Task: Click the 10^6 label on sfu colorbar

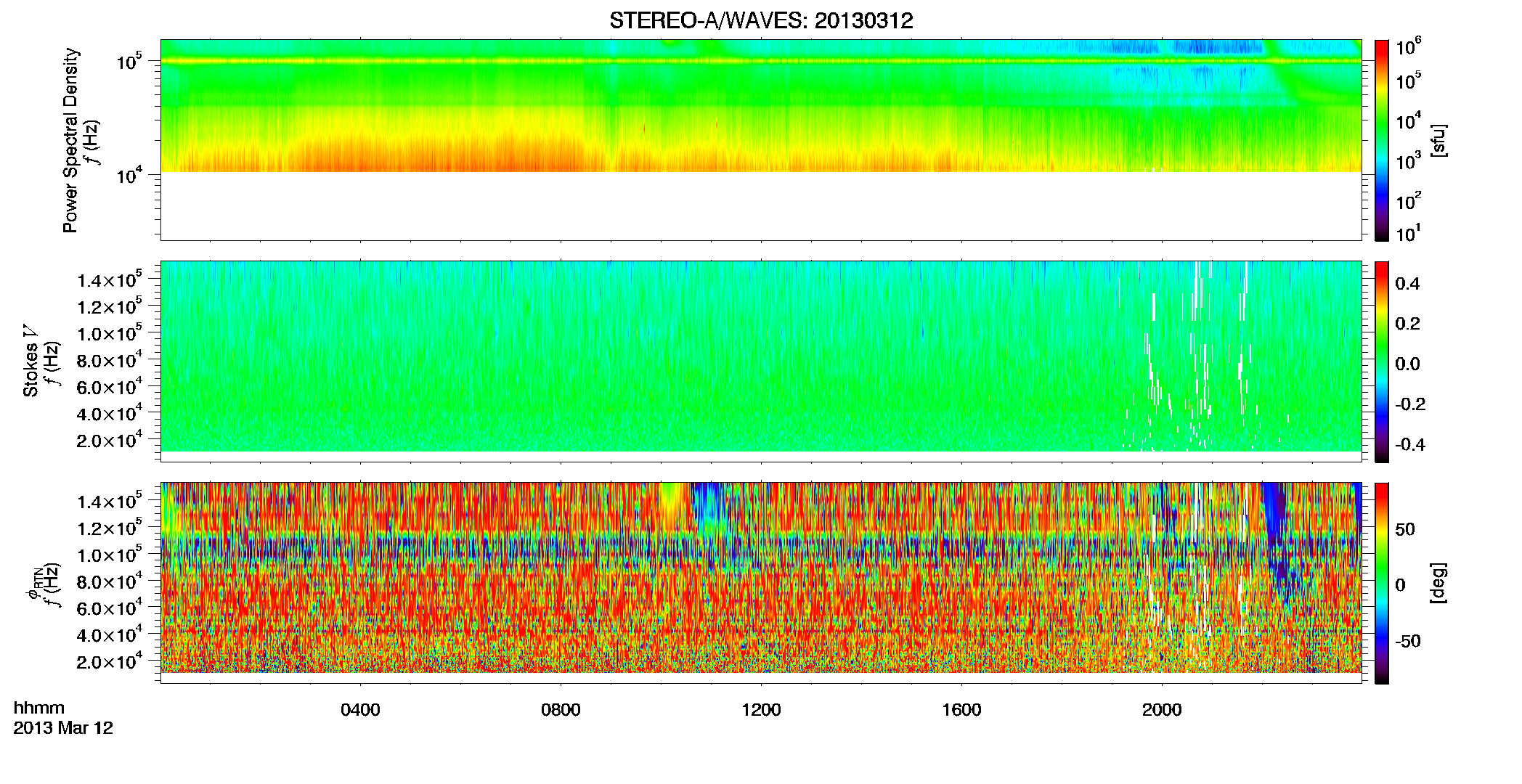Action: pos(1408,47)
